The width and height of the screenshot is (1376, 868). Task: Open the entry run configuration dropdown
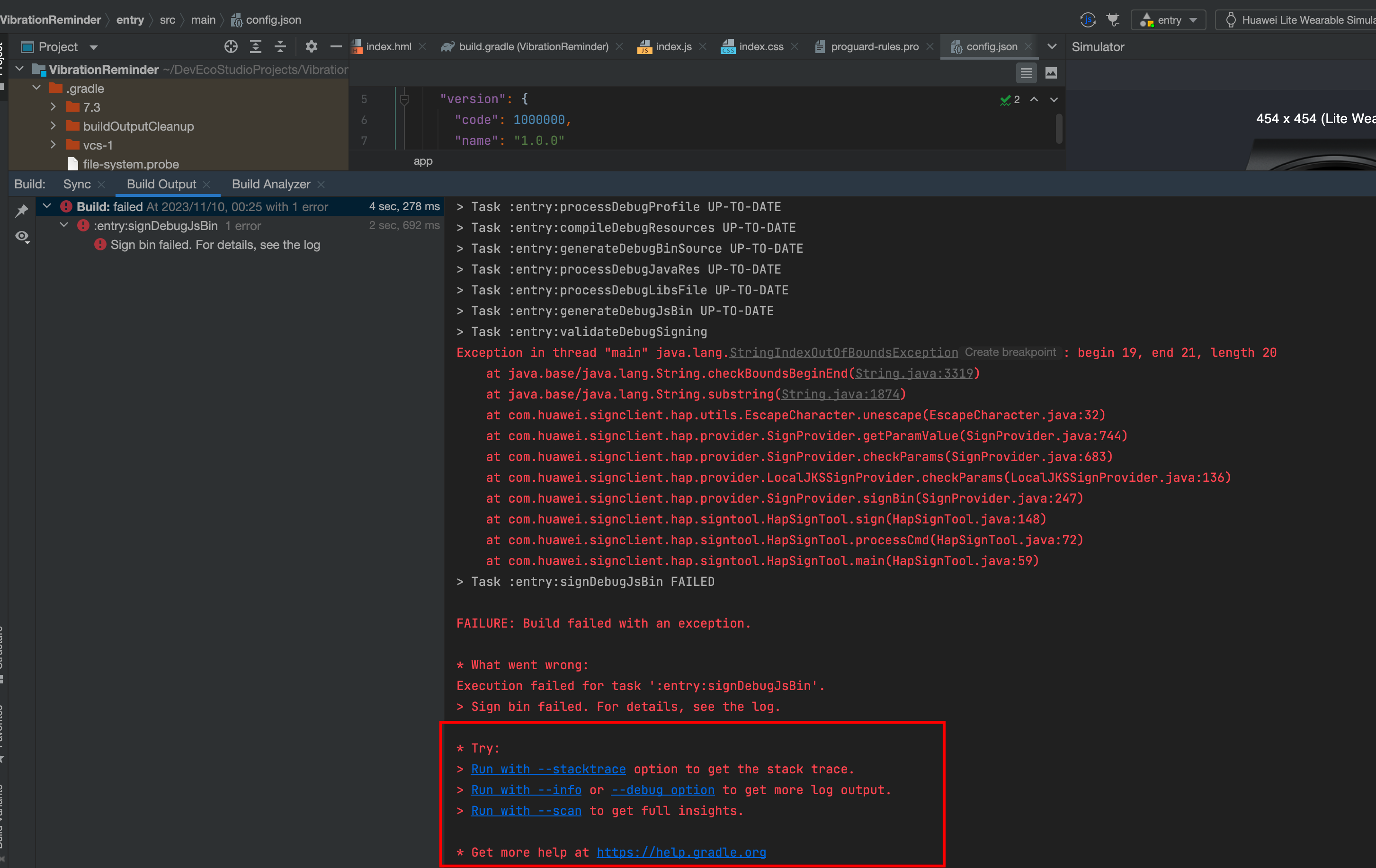1169,20
